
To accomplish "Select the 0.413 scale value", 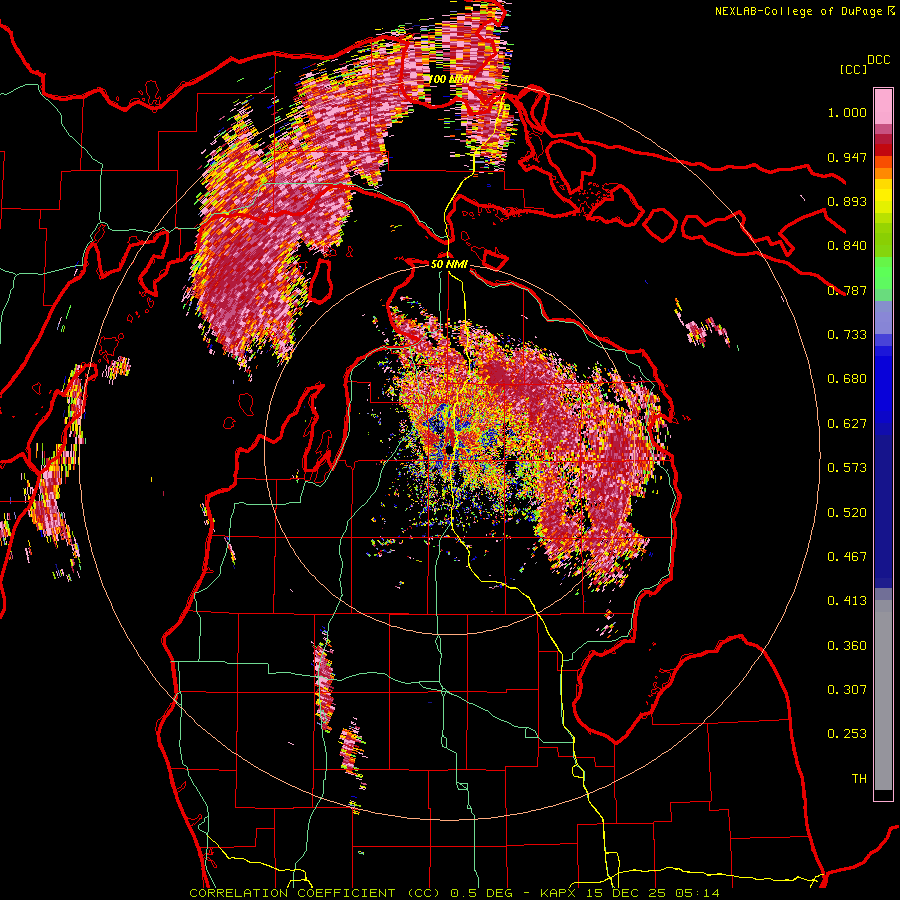I will [847, 601].
